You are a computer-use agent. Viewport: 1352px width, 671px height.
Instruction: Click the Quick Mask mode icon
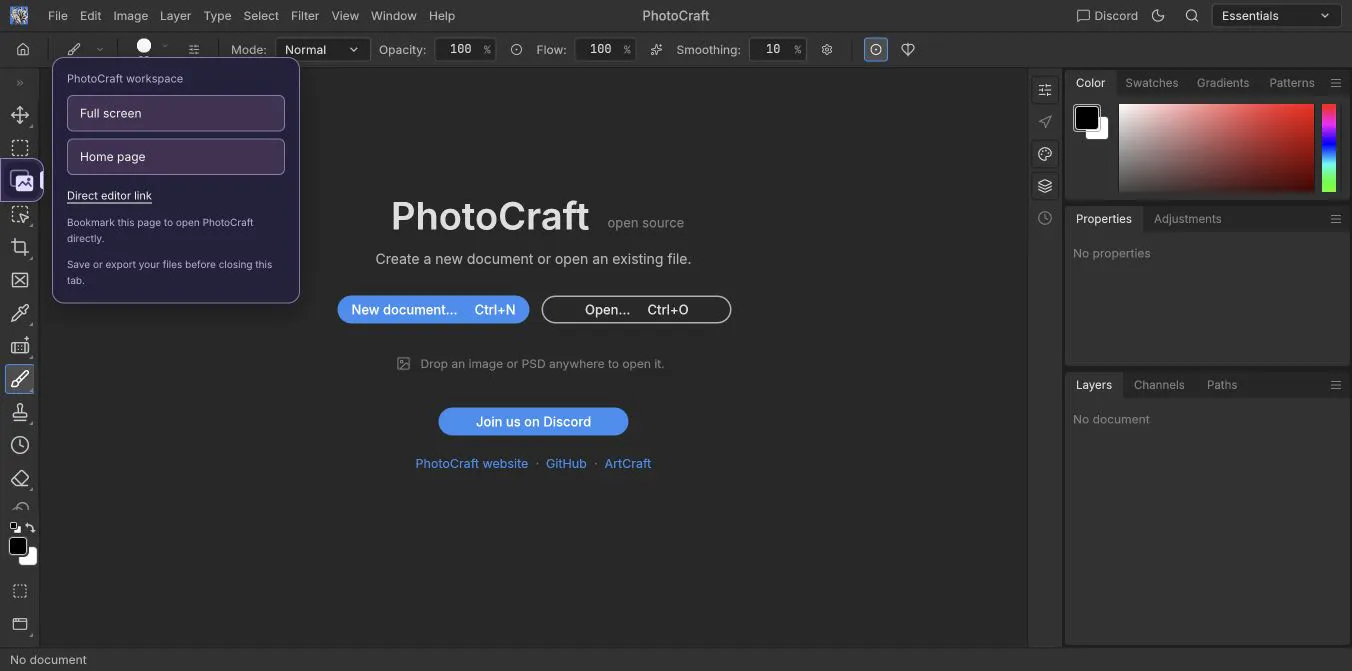pyautogui.click(x=19, y=591)
